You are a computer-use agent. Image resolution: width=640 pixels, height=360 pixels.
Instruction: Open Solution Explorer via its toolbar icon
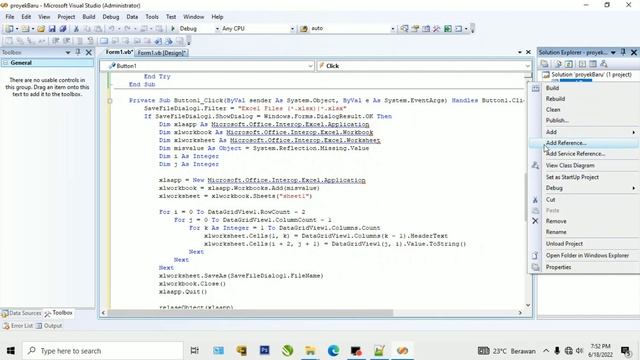point(404,29)
